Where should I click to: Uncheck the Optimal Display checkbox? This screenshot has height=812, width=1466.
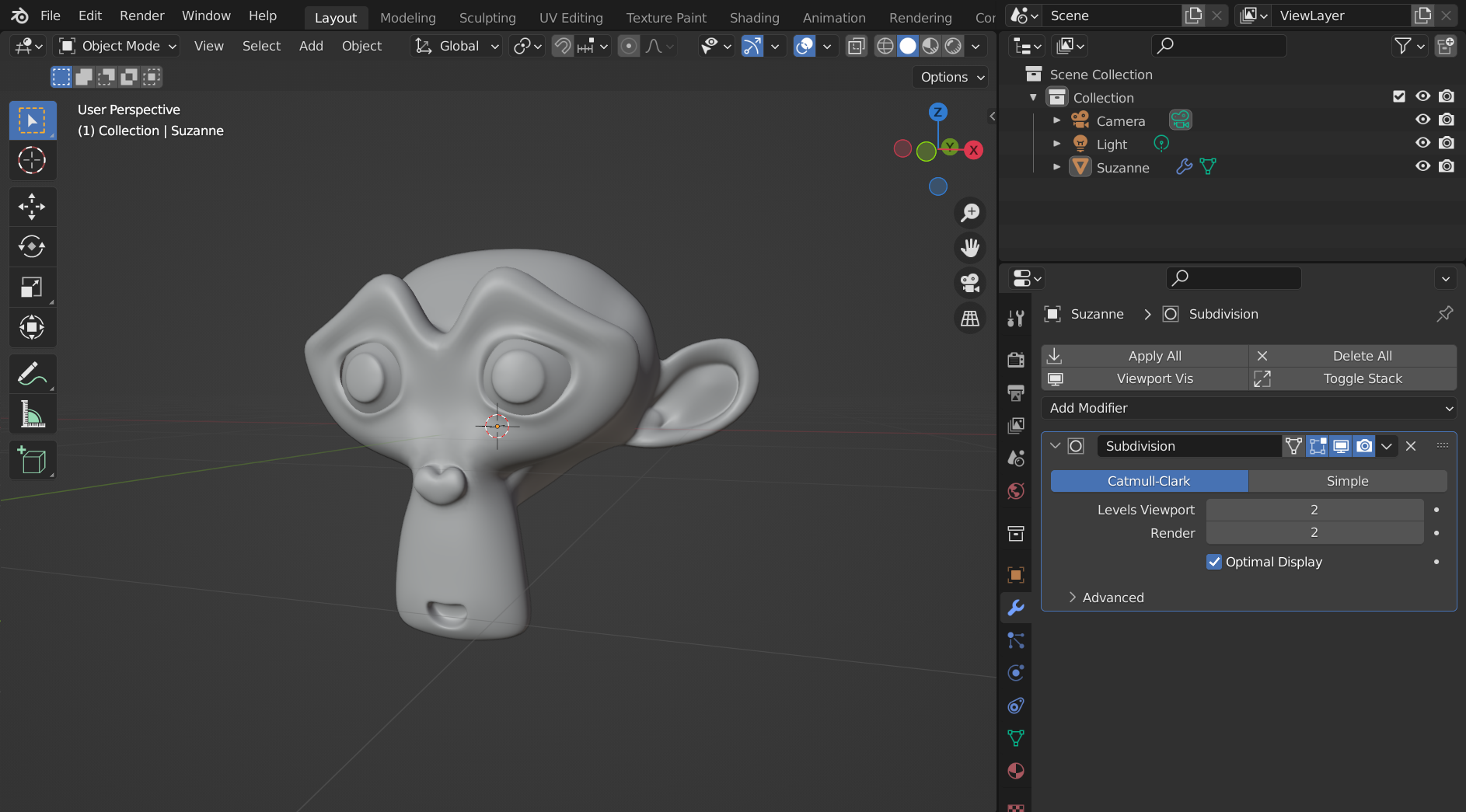click(x=1213, y=562)
